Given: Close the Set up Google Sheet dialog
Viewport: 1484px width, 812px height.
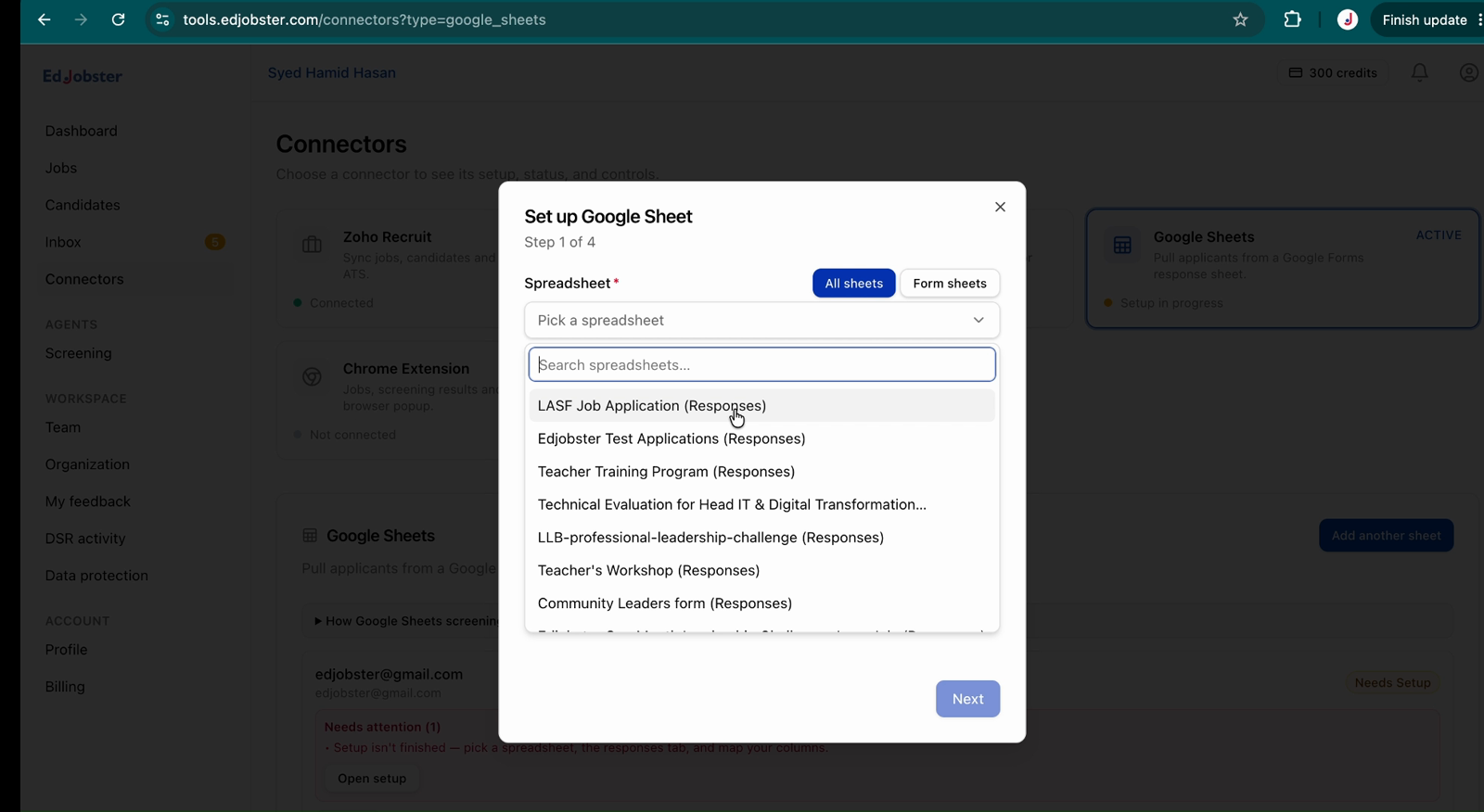Looking at the screenshot, I should [x=1000, y=207].
